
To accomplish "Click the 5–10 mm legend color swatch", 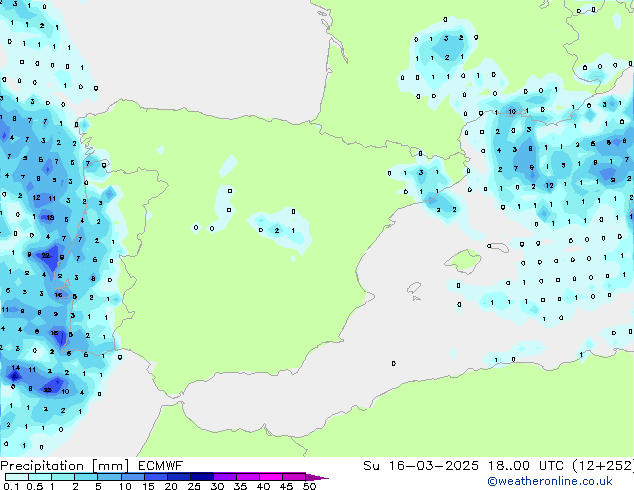I will point(109,477).
